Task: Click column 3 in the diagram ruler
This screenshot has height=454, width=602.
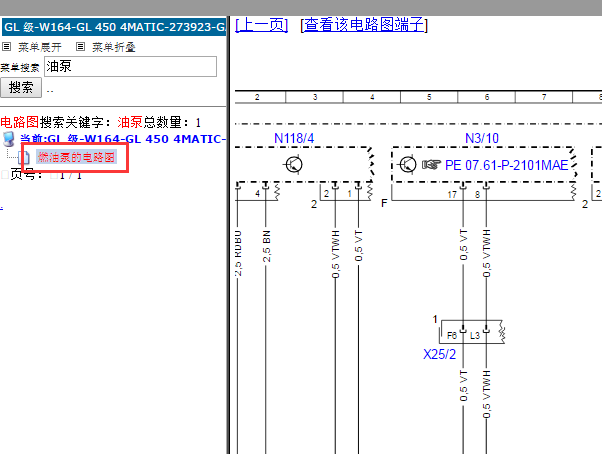Action: pos(314,97)
